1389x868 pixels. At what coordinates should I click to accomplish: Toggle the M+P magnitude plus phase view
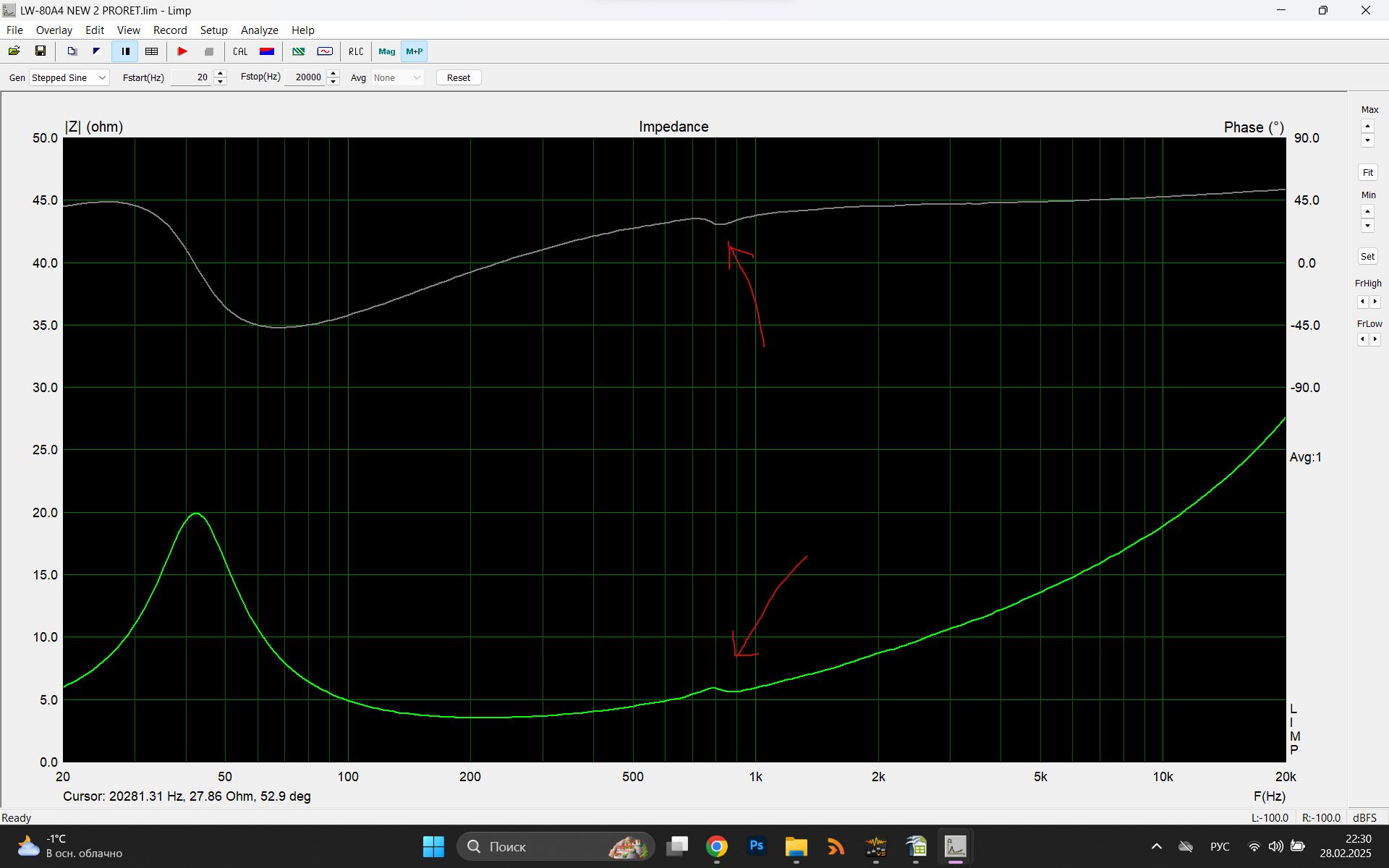pos(414,51)
